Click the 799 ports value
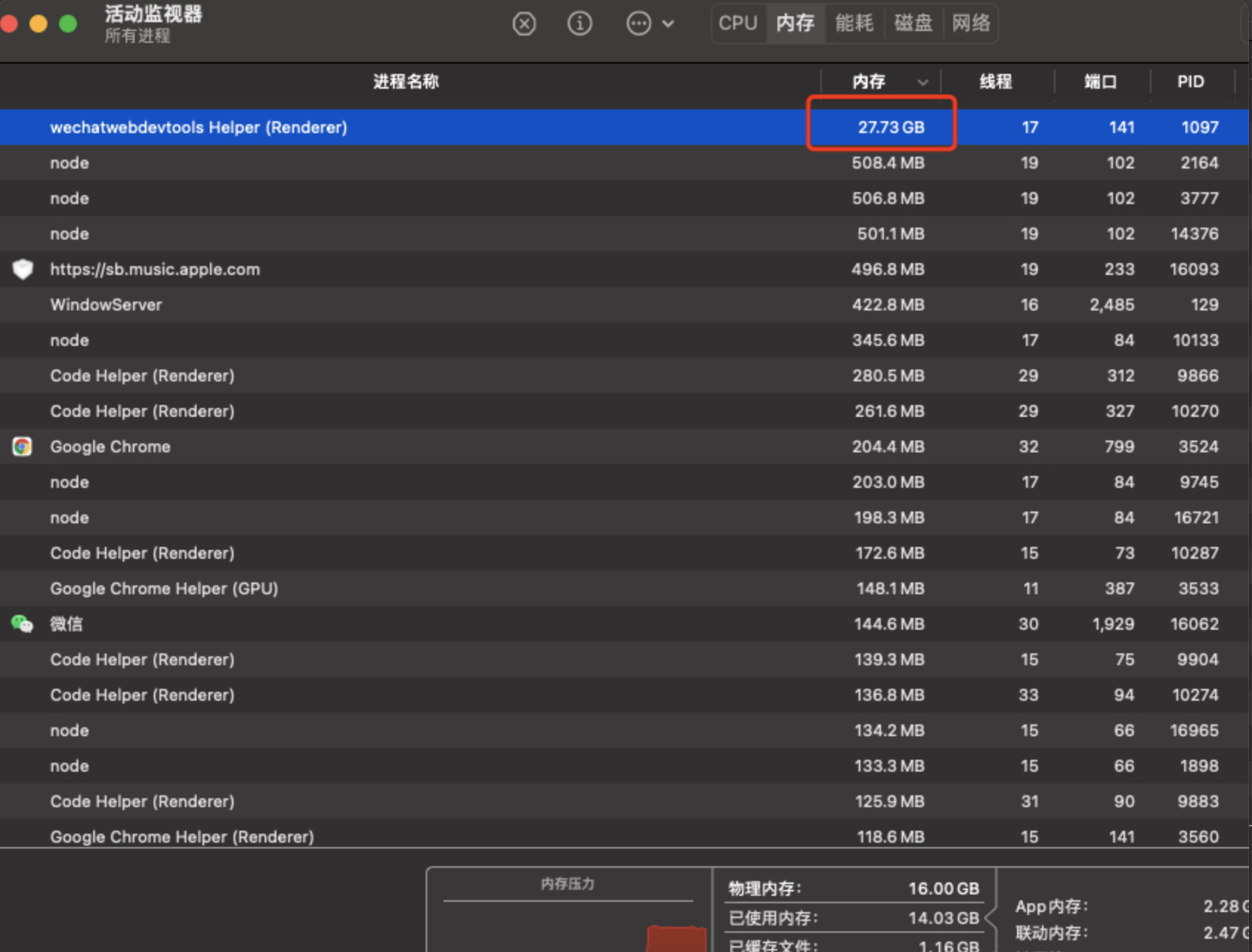The height and width of the screenshot is (952, 1252). coord(1119,446)
